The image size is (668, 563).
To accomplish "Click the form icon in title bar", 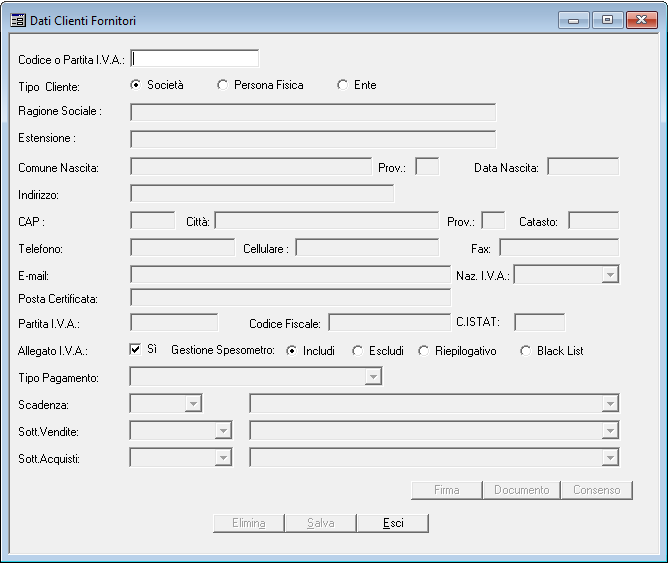I will point(18,20).
